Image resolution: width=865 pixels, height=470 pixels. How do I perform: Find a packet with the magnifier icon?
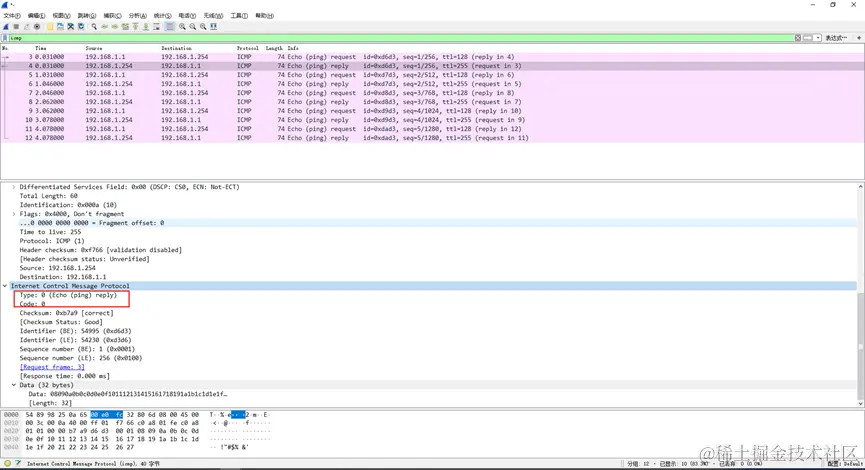(x=94, y=26)
